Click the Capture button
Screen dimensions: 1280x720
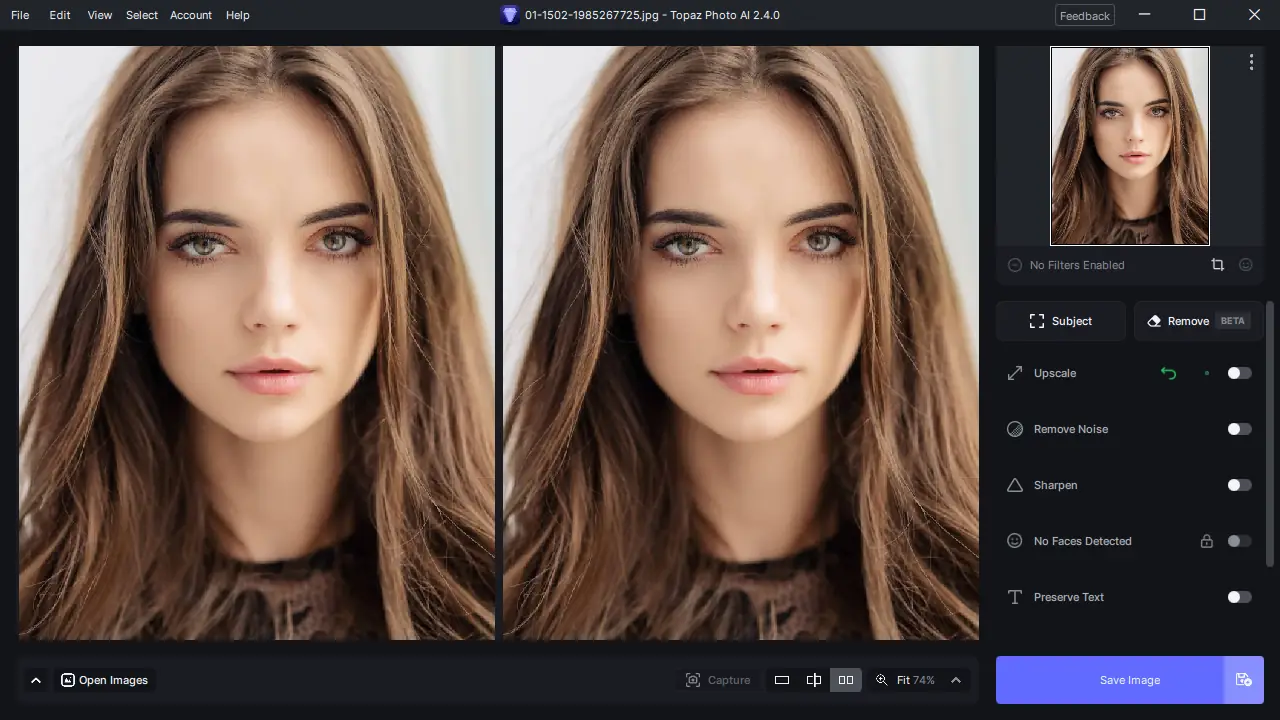pos(718,680)
